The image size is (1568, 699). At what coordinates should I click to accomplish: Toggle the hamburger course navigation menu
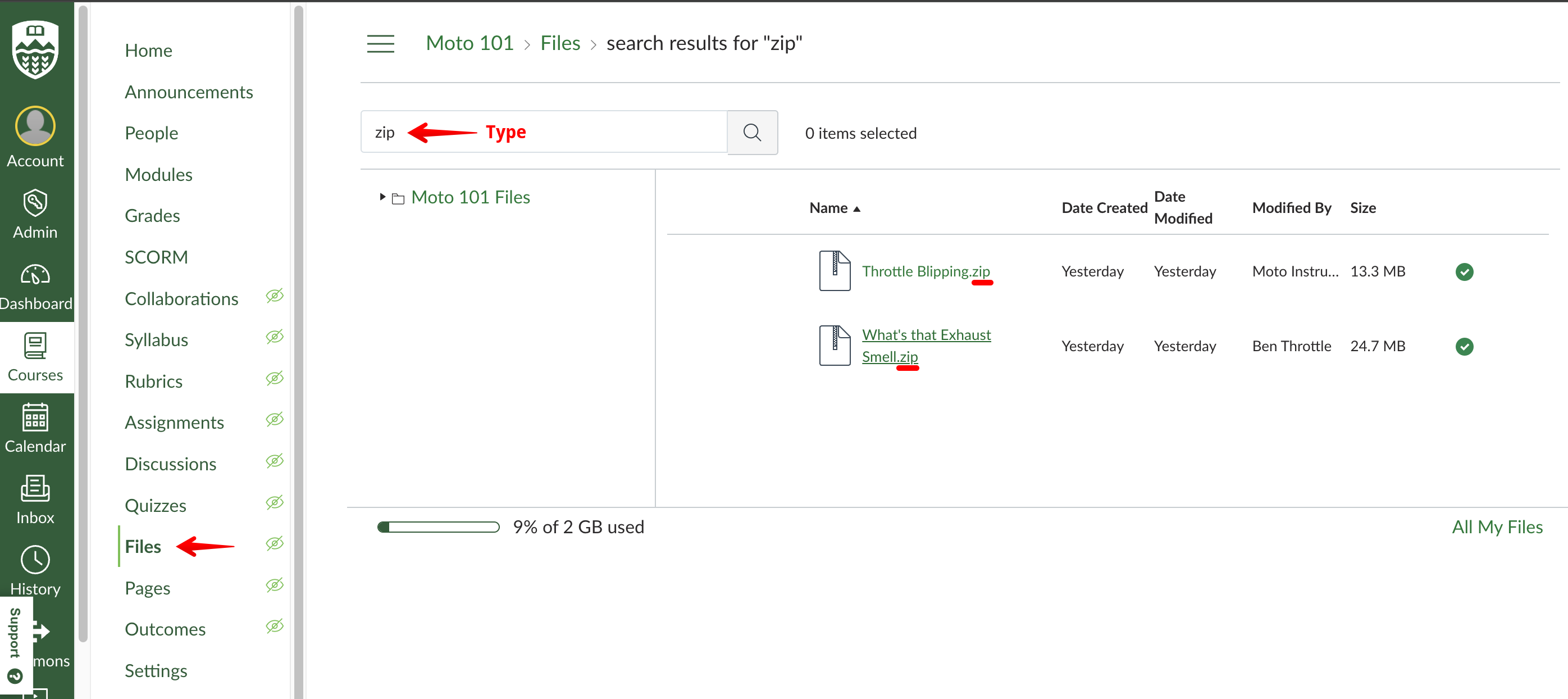point(380,43)
